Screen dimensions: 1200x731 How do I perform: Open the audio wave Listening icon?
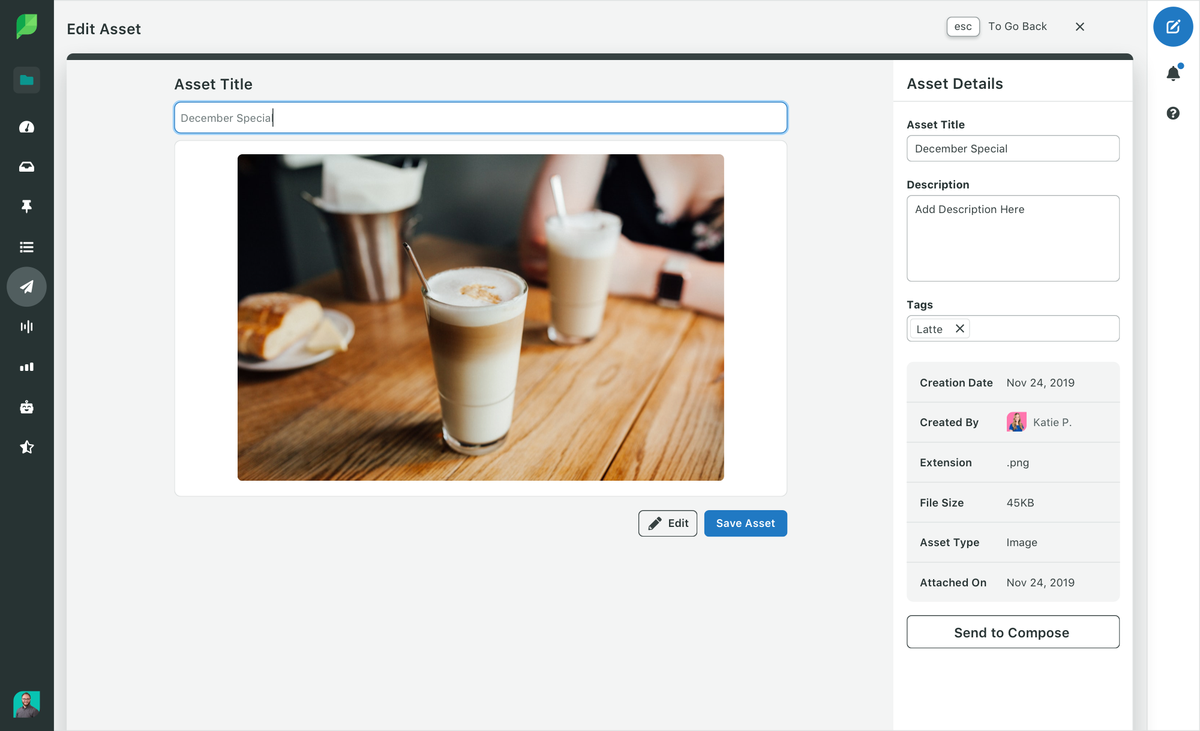[27, 327]
